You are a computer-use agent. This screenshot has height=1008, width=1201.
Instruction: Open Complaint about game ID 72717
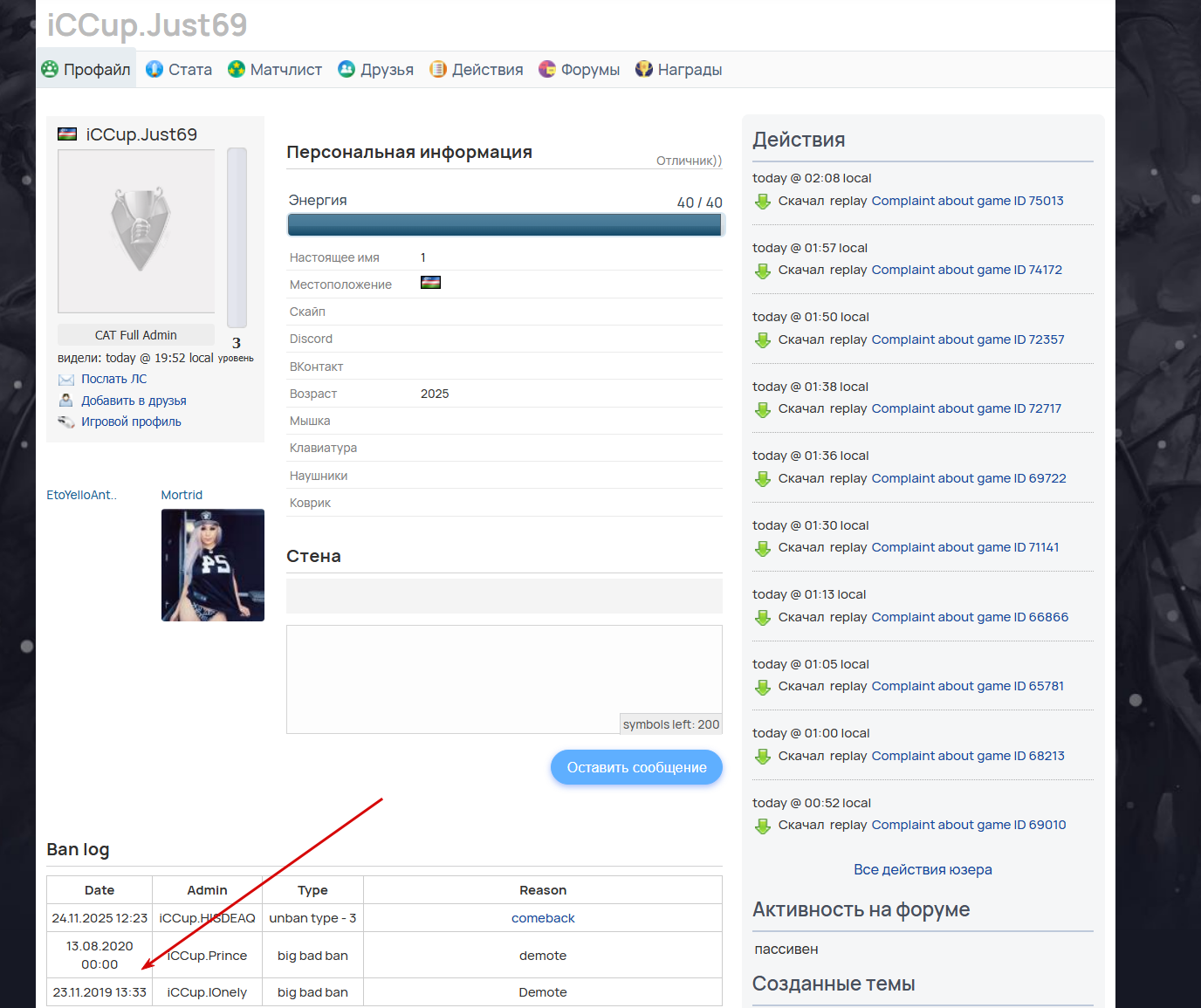(967, 408)
